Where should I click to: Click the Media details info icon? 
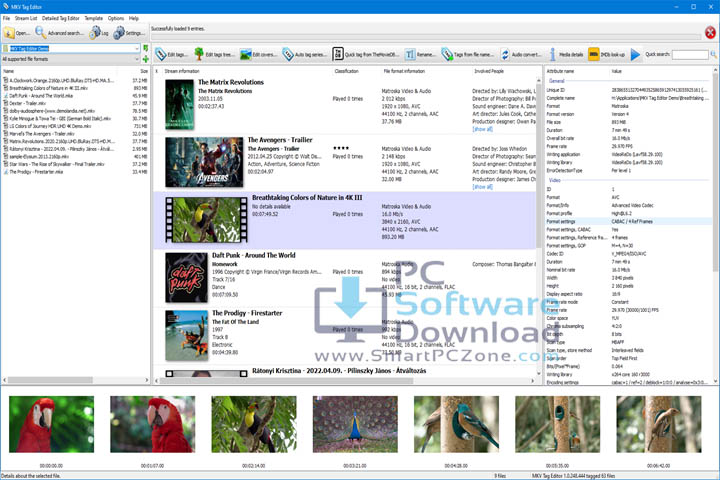click(x=552, y=54)
